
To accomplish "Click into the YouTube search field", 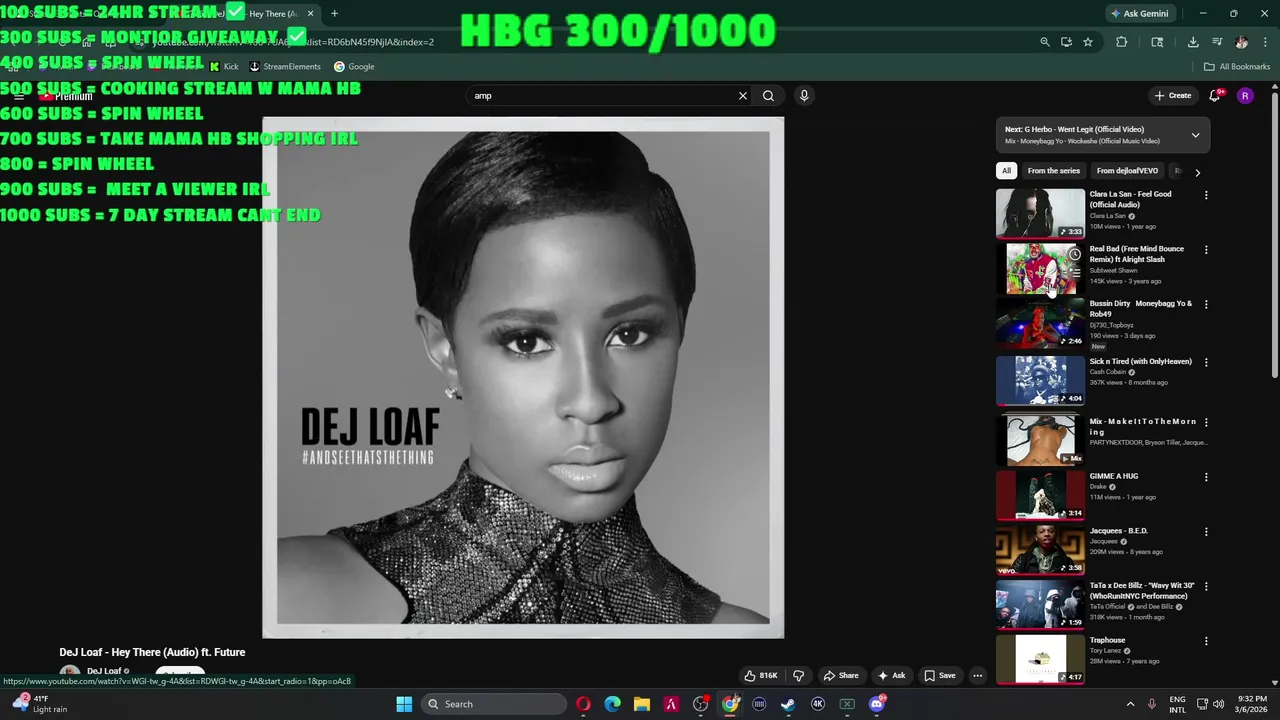I will point(600,96).
